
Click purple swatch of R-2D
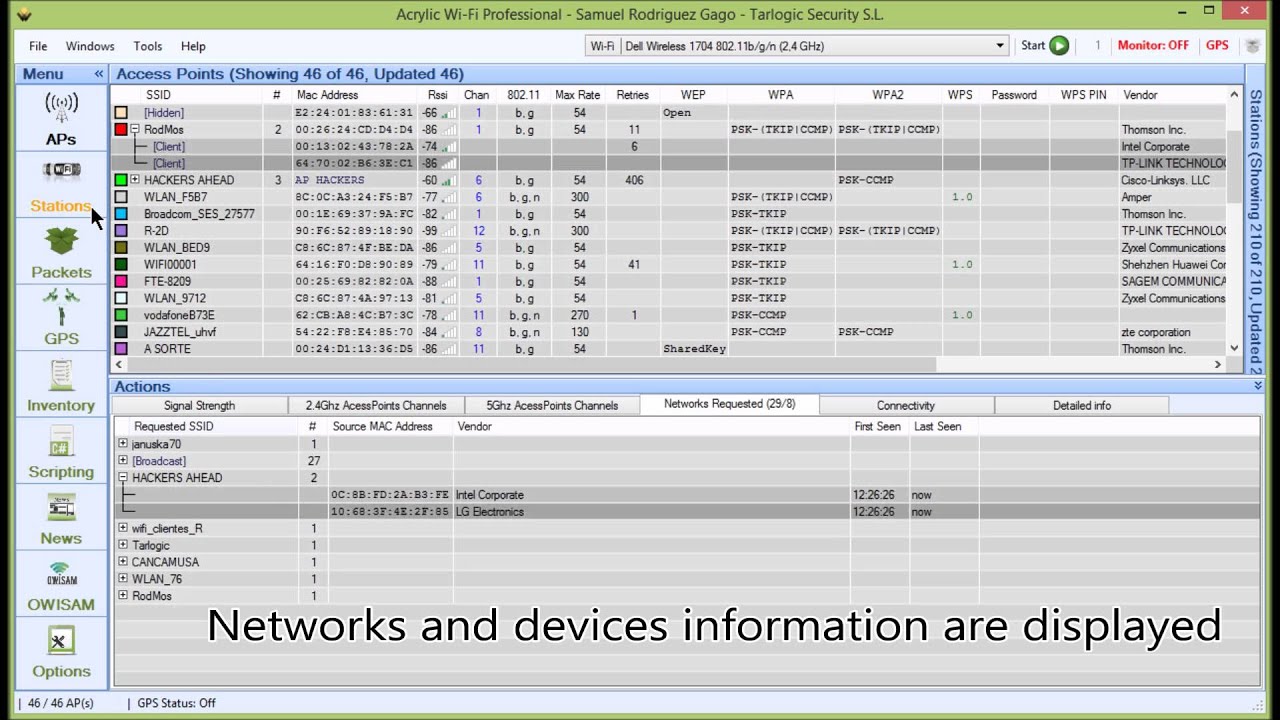click(121, 231)
